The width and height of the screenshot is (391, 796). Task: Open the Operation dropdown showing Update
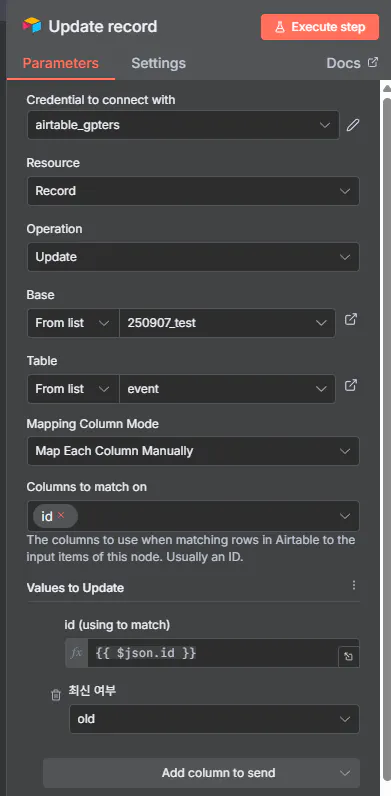(193, 257)
